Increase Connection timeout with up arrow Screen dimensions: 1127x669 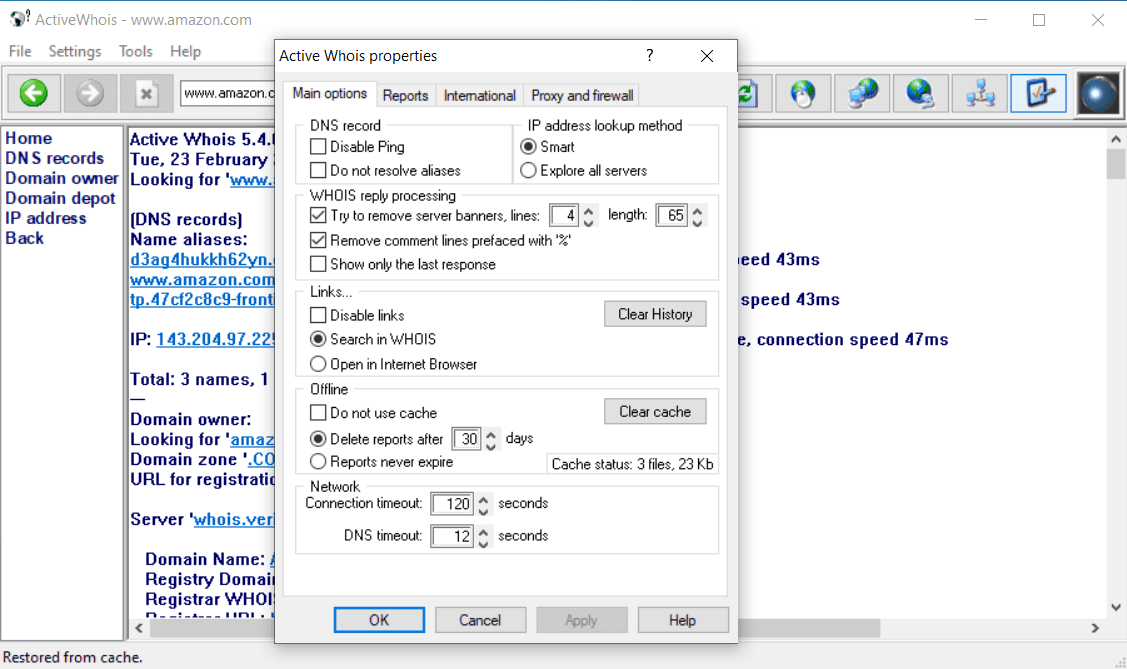tap(484, 499)
